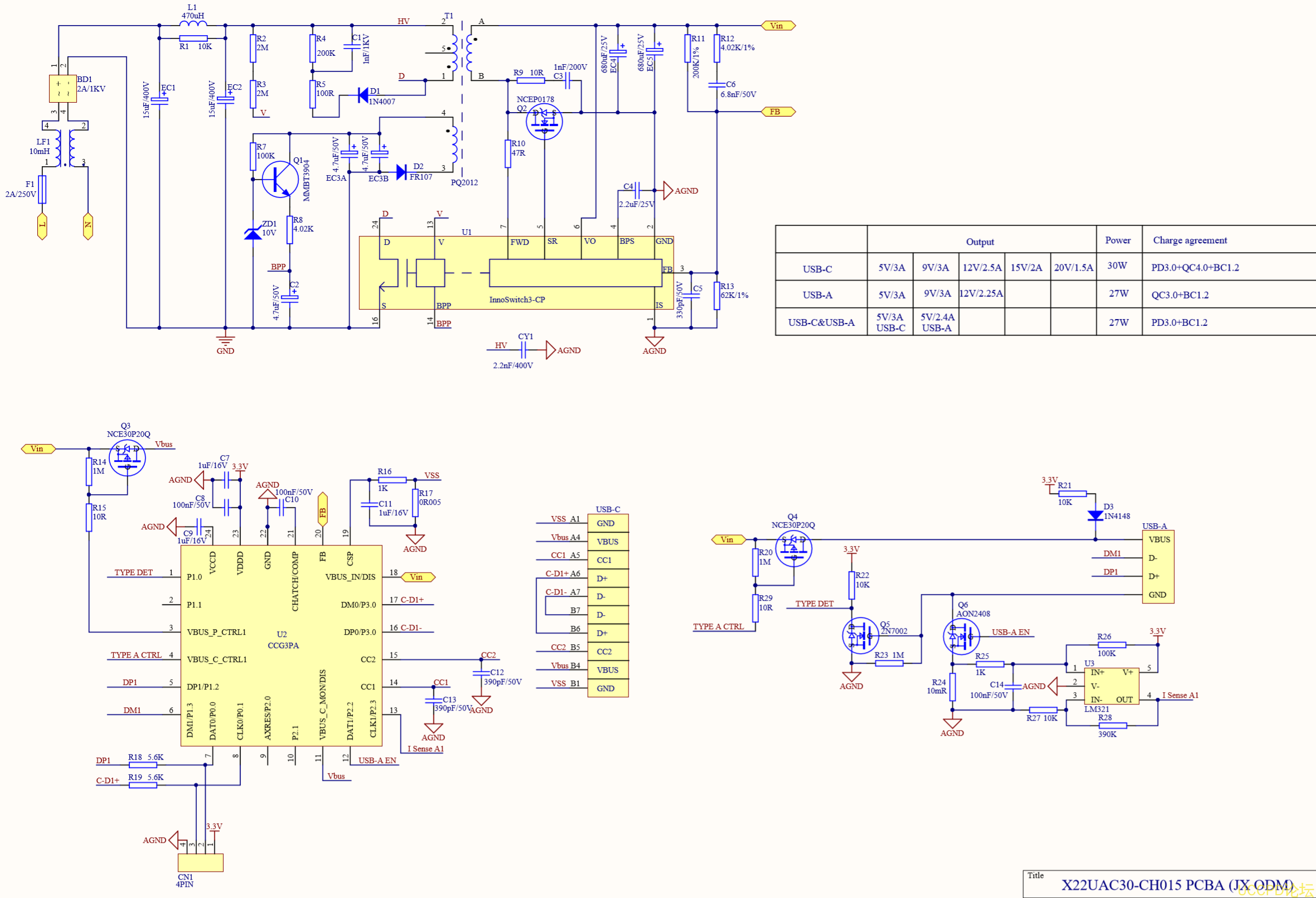Click the U3 LM321 op-amp block
The width and height of the screenshot is (1316, 898).
pos(1111,686)
